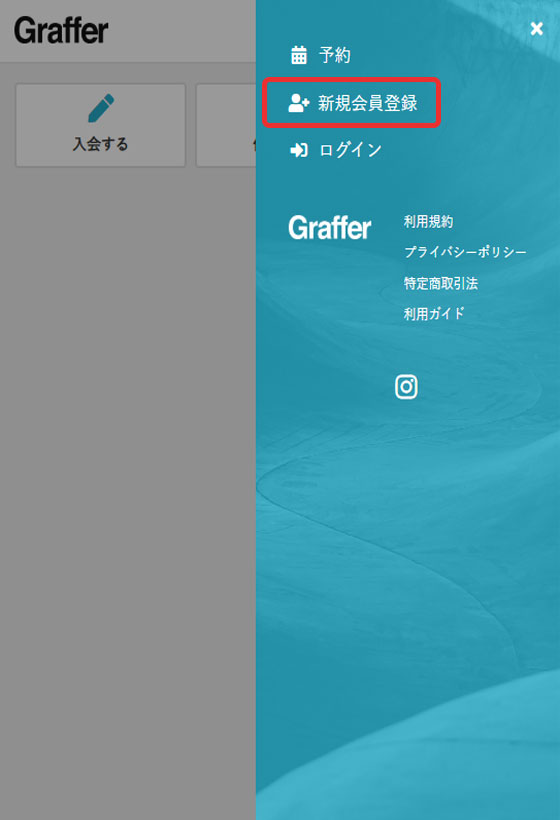This screenshot has width=560, height=820.
Task: Open the Instagram icon link
Action: [406, 387]
